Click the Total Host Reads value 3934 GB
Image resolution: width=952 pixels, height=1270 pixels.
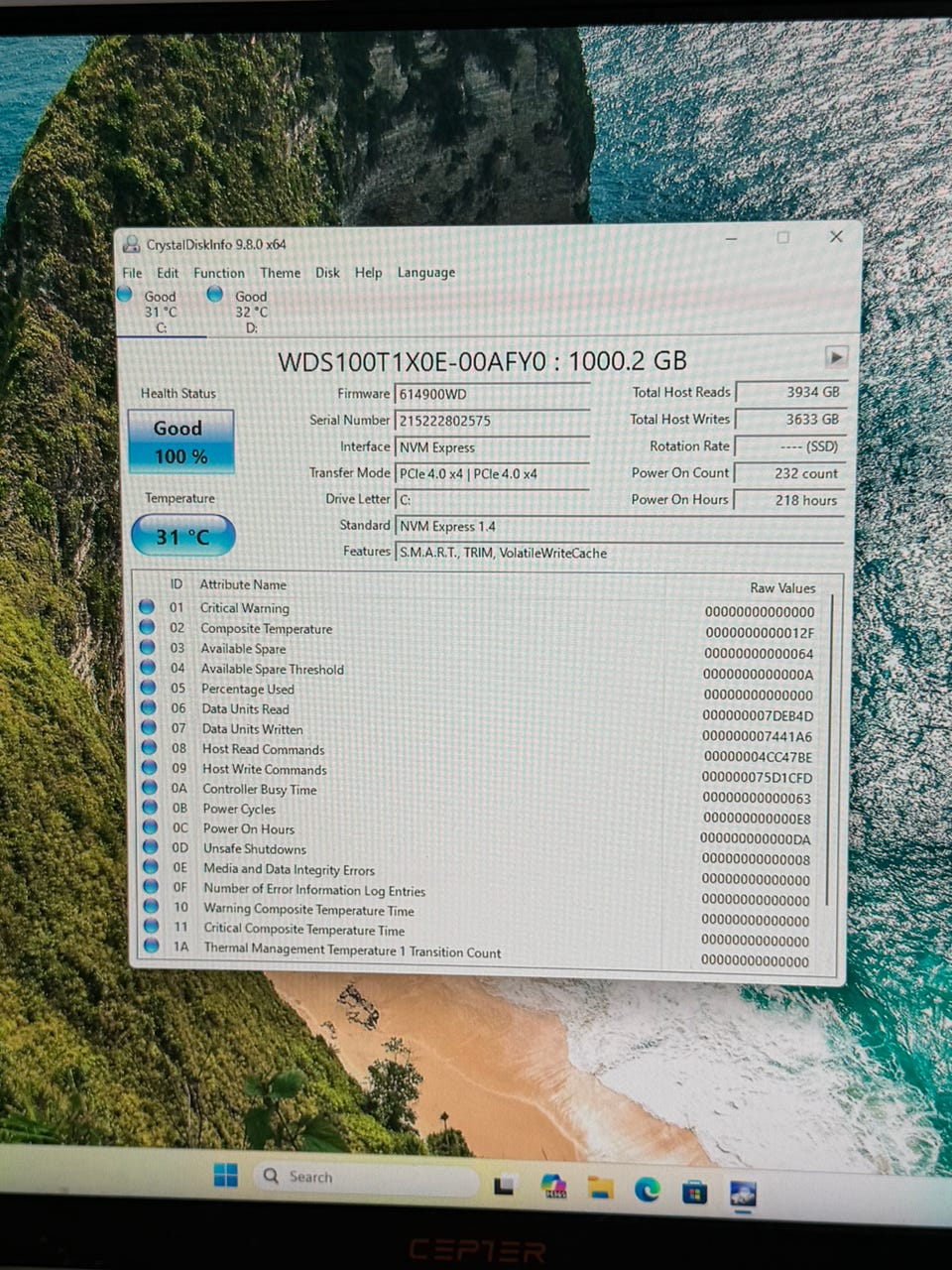click(x=790, y=392)
